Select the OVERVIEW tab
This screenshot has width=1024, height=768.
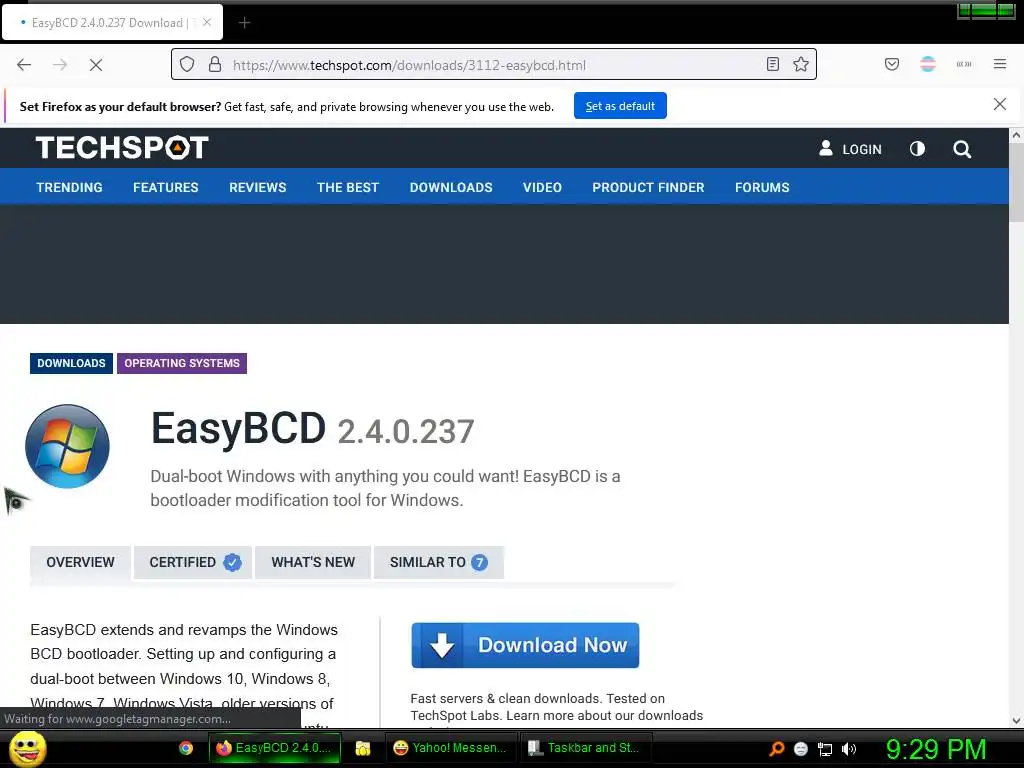(x=80, y=562)
